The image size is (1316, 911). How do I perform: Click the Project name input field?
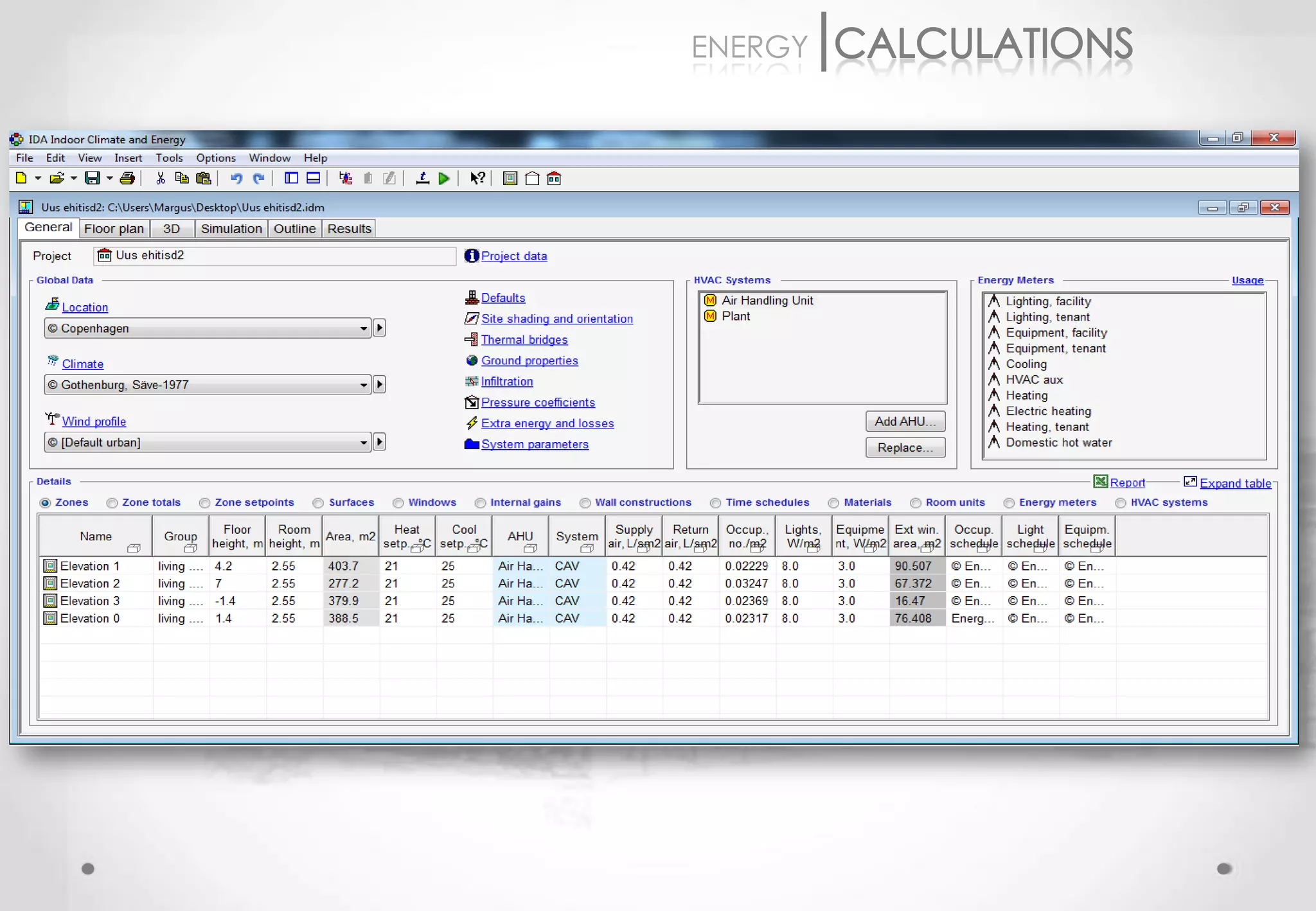click(x=283, y=256)
